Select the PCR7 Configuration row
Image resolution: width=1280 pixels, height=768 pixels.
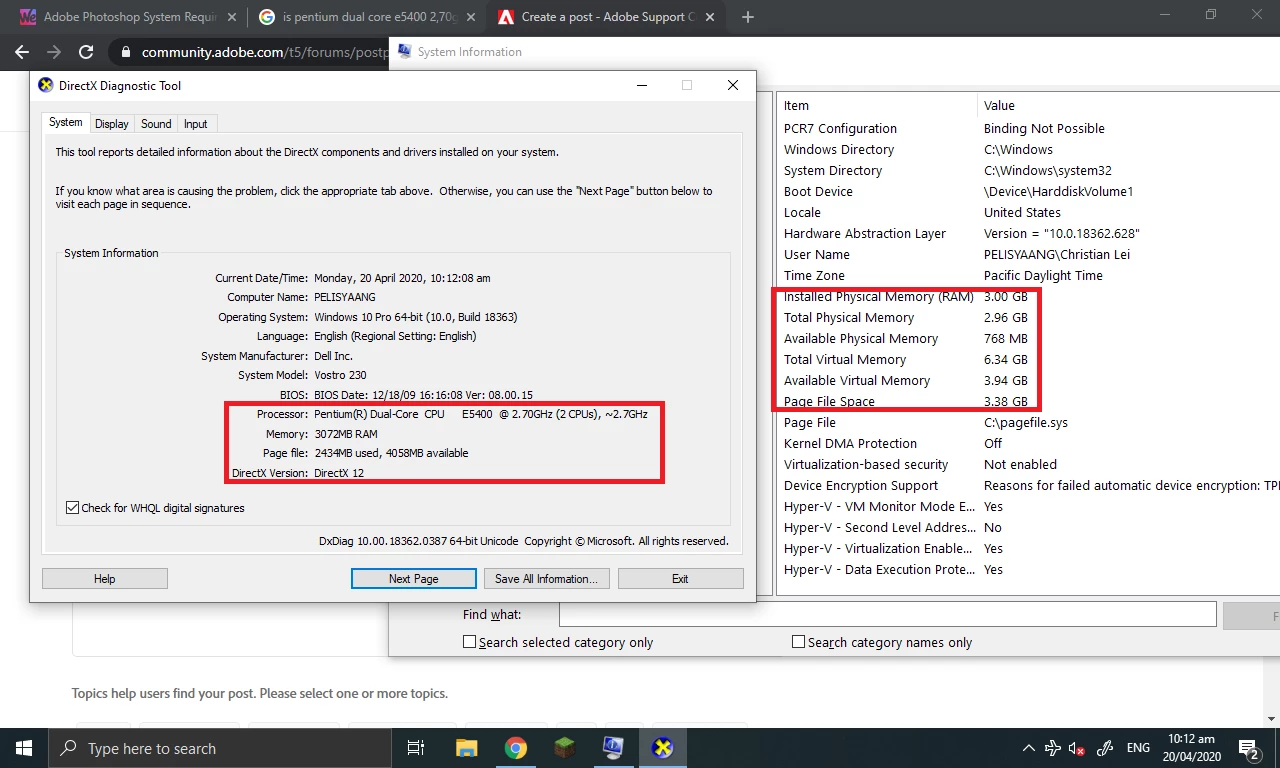point(1029,128)
